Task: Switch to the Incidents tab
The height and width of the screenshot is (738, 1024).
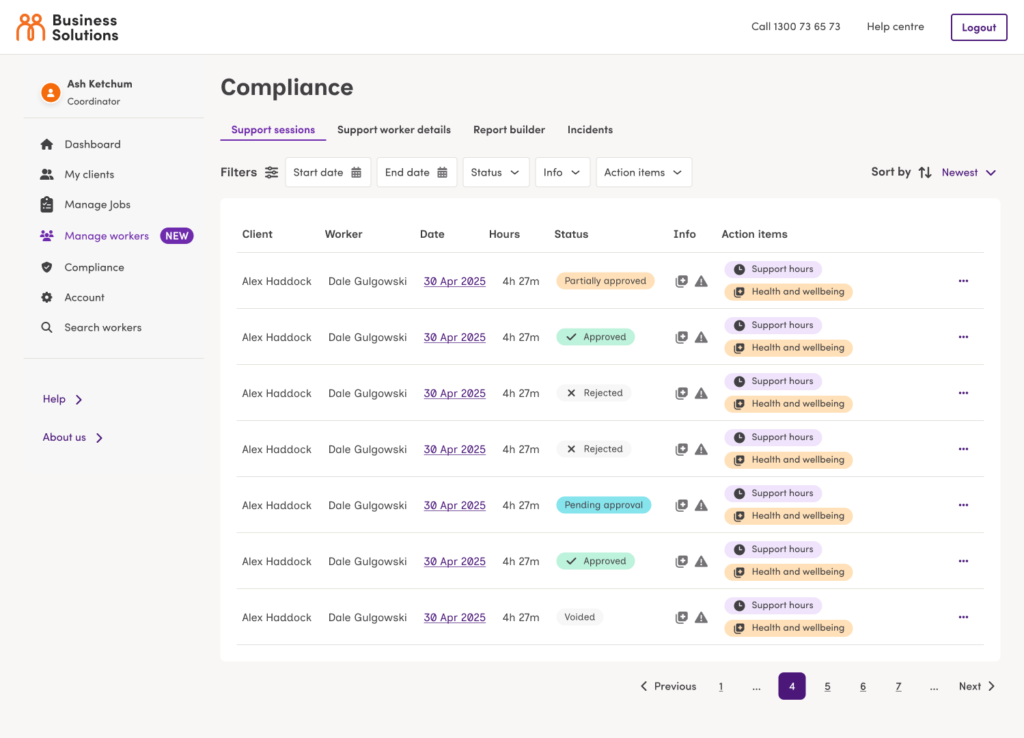Action: (x=590, y=130)
